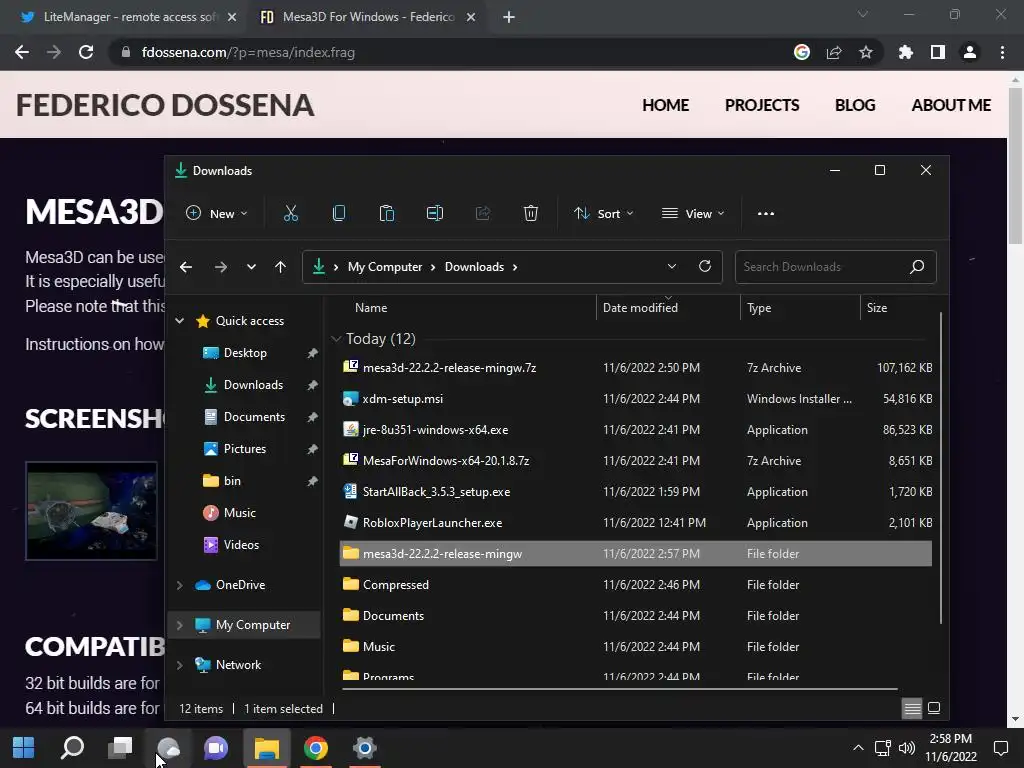
Task: Open PROJECTS in website navigation
Action: (x=762, y=105)
